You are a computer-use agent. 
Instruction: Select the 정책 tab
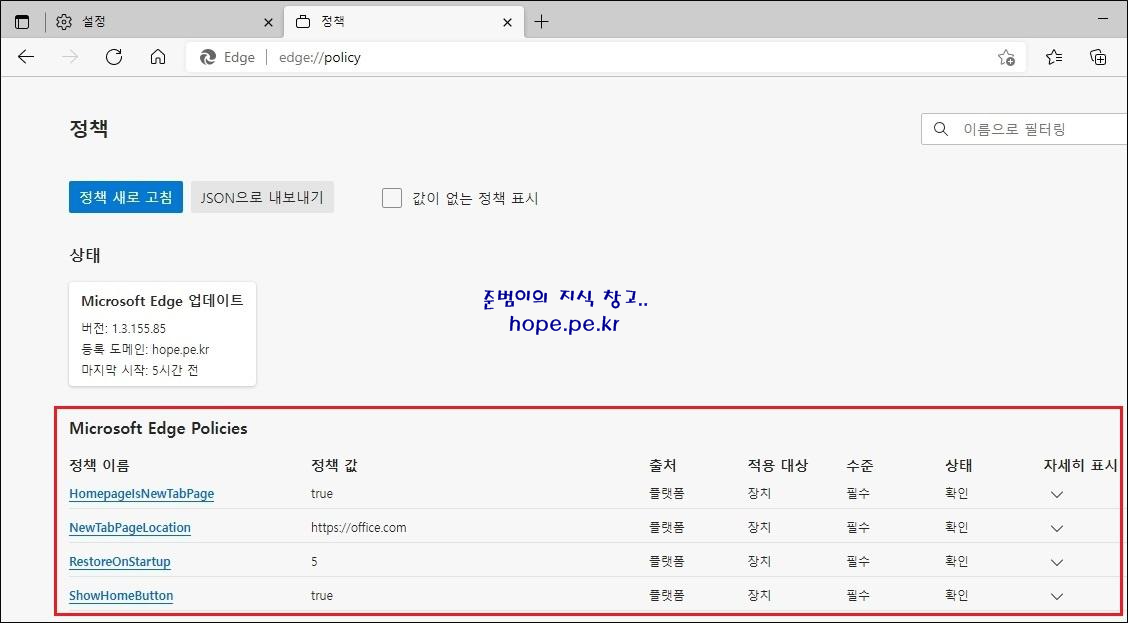point(402,22)
